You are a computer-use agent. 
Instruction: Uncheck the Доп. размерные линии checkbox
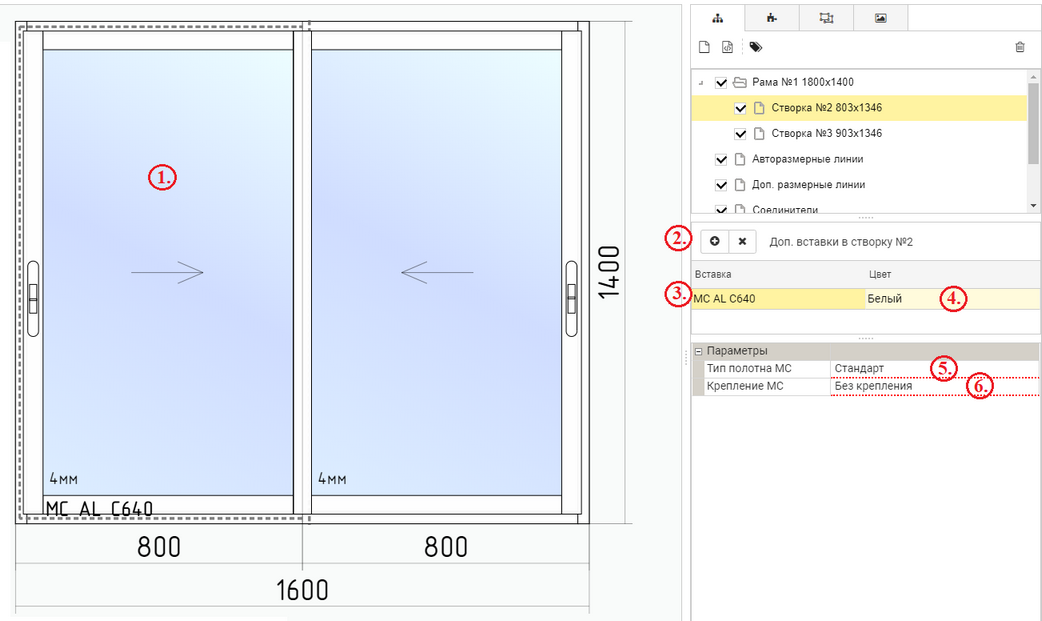(721, 185)
